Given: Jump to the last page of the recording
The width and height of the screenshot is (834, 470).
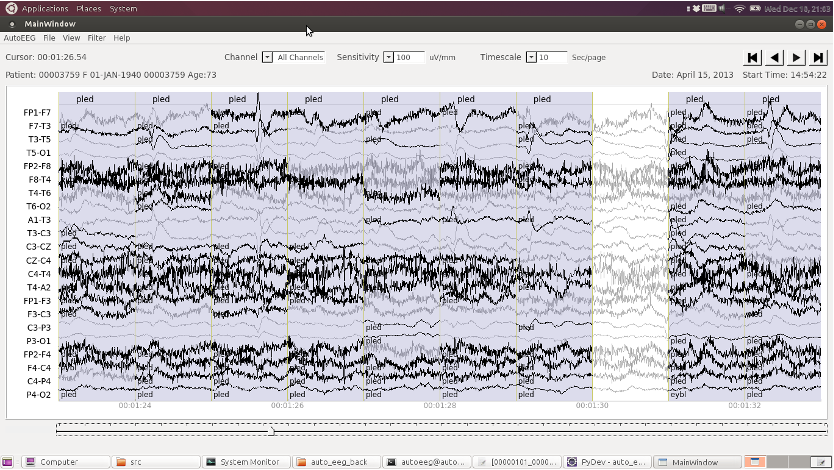Looking at the screenshot, I should click(x=818, y=57).
